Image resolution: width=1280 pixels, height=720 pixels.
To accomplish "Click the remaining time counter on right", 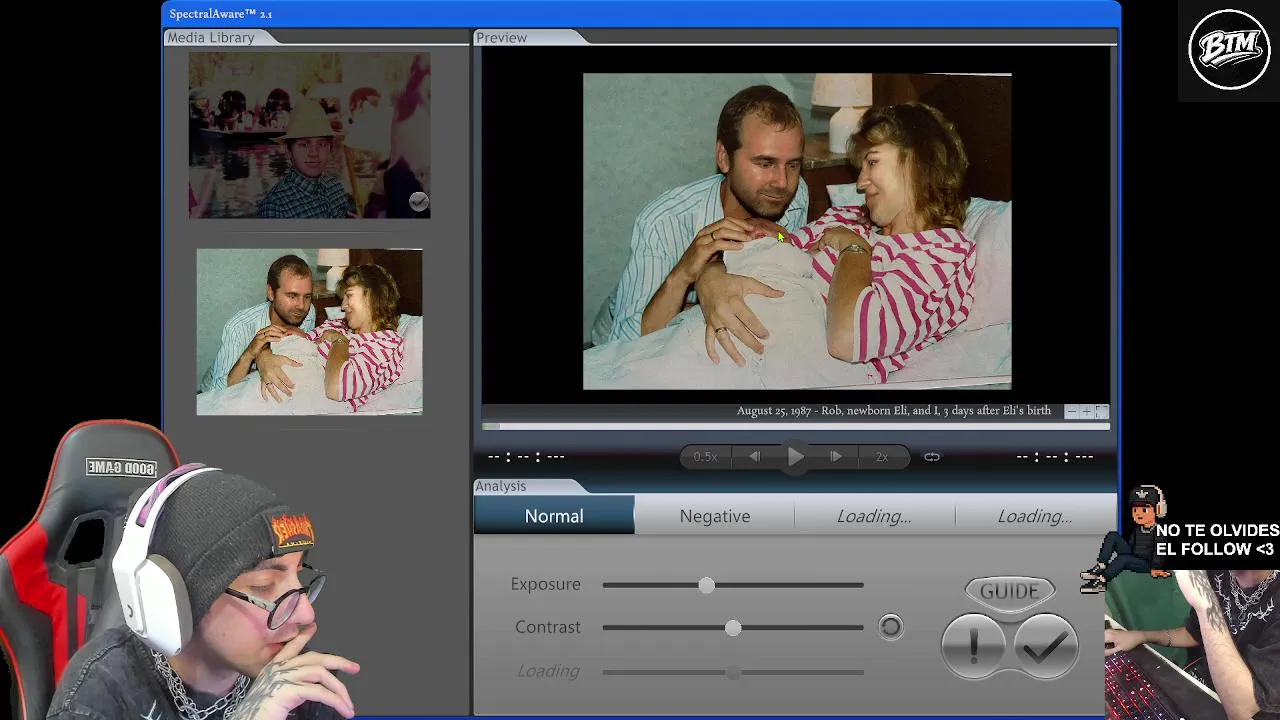I will pyautogui.click(x=1054, y=457).
